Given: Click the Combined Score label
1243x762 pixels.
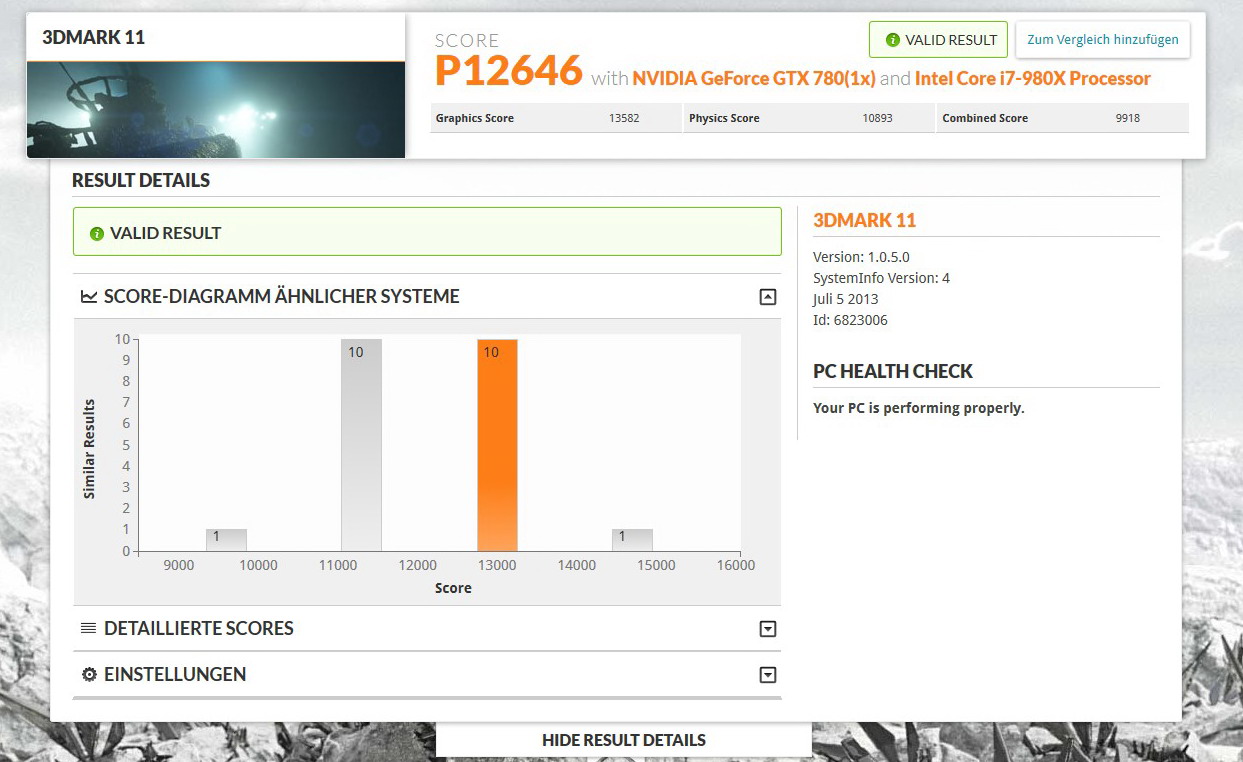Looking at the screenshot, I should point(985,118).
